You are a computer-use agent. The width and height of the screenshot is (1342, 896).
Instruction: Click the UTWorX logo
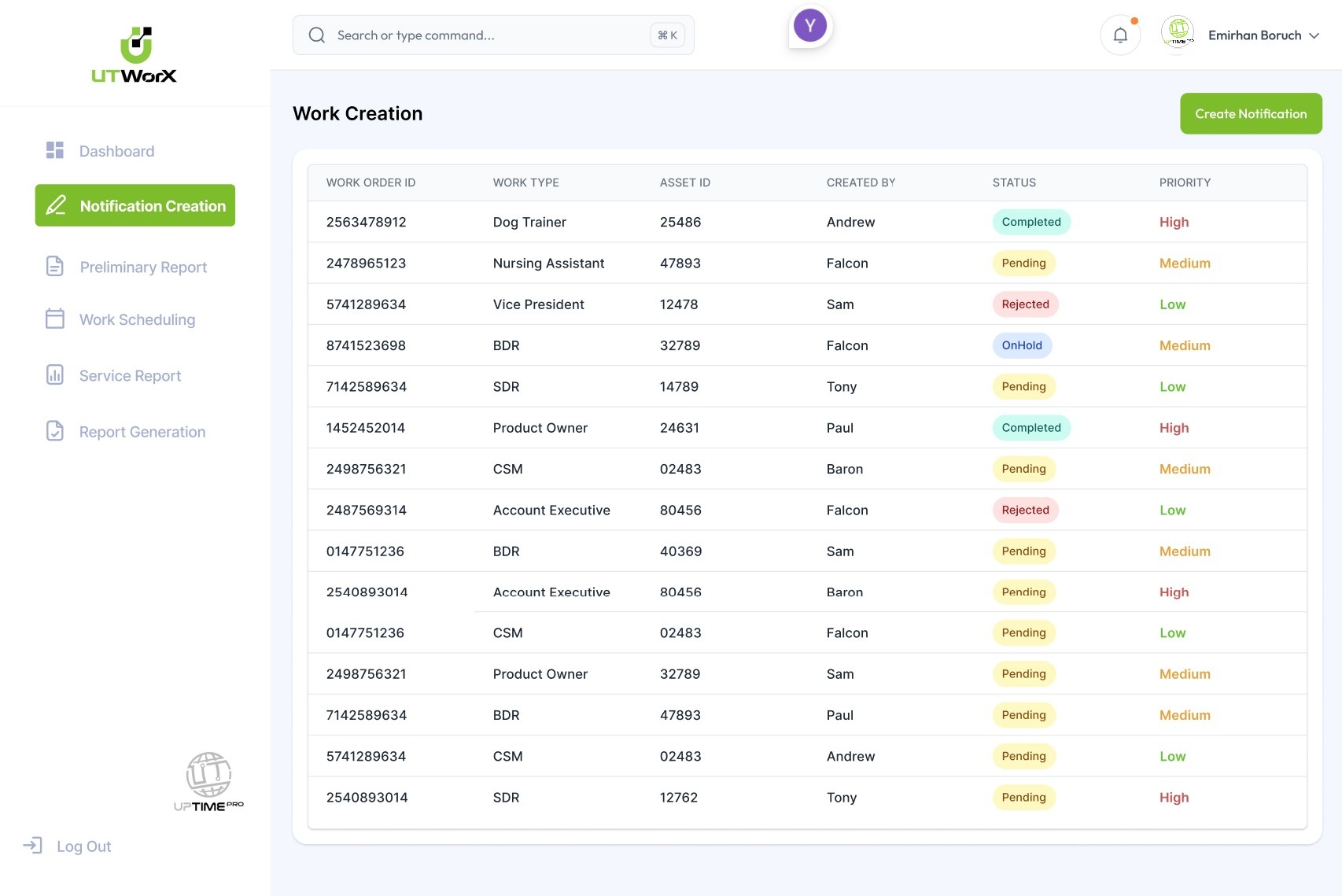pyautogui.click(x=135, y=55)
